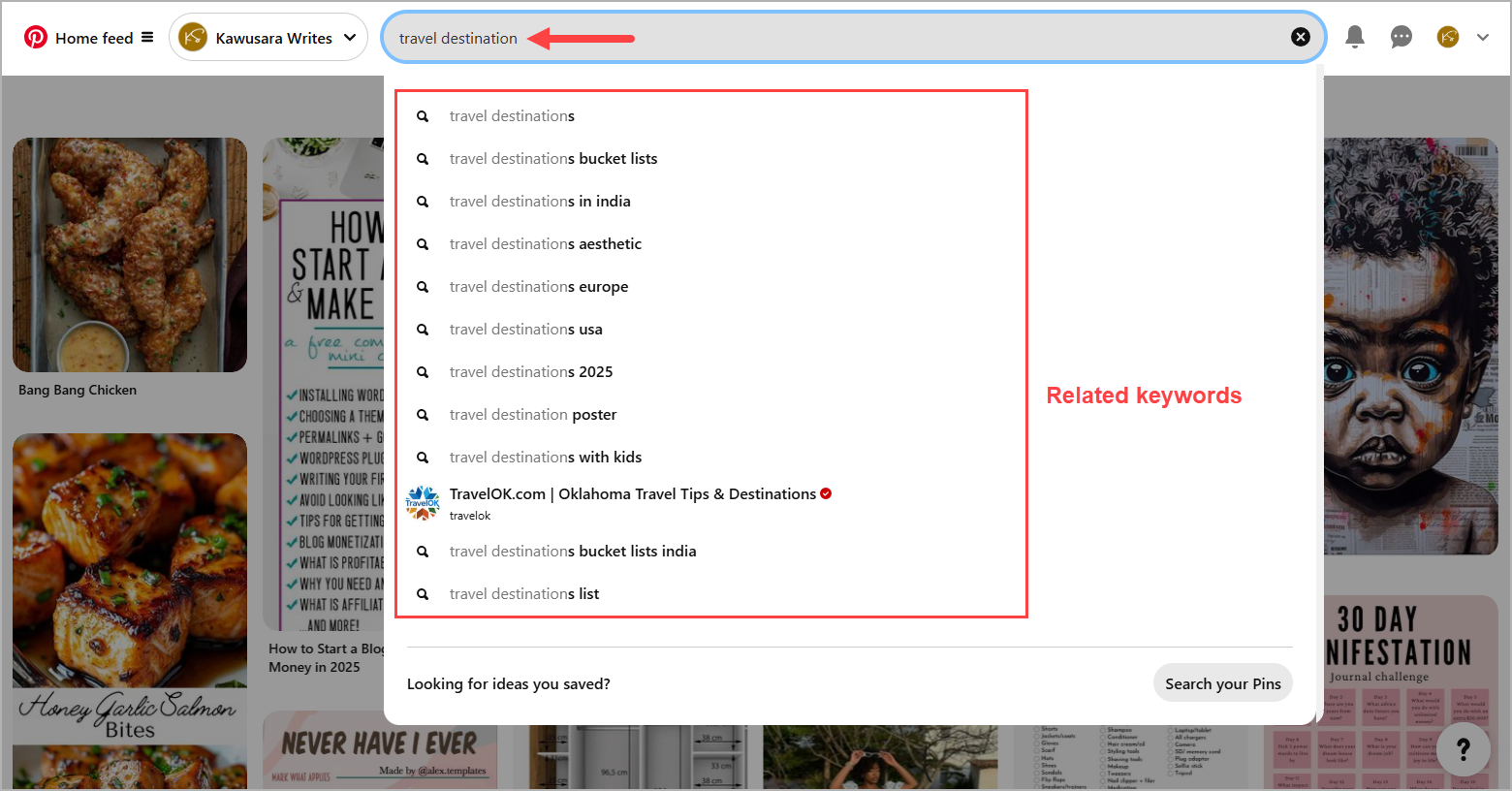This screenshot has width=1512, height=791.
Task: Click the TravelOK logo in the suggestions
Action: pyautogui.click(x=422, y=502)
